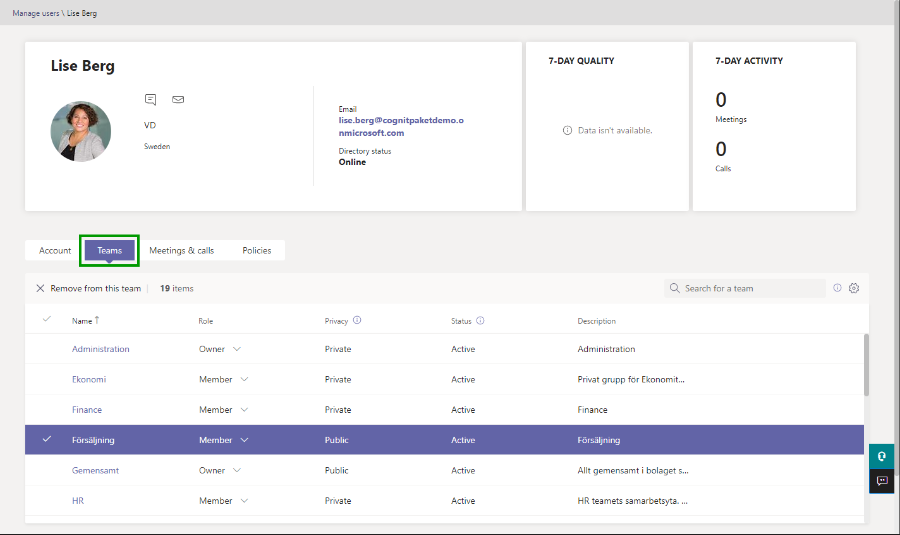The height and width of the screenshot is (535, 900).
Task: Click the Search for a team field
Action: [x=750, y=288]
